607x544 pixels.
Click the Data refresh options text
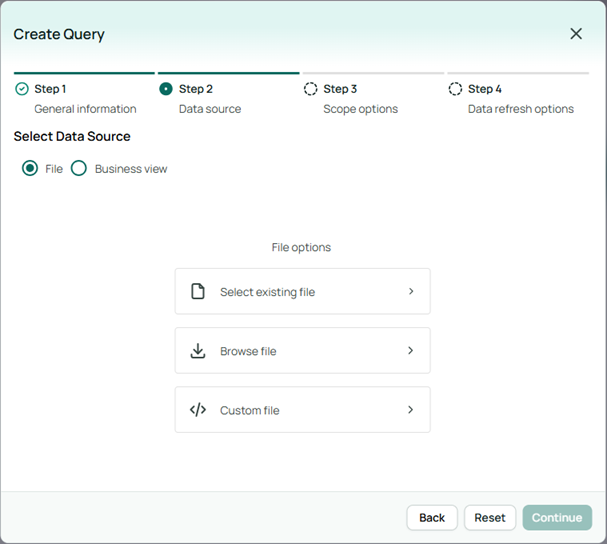521,109
